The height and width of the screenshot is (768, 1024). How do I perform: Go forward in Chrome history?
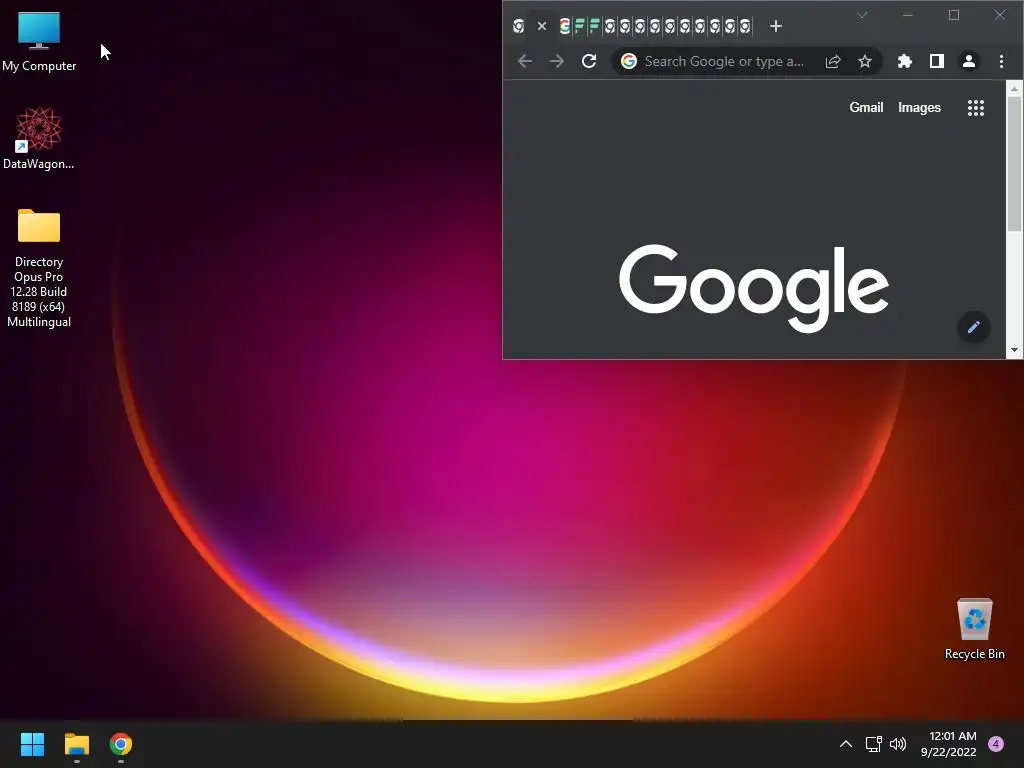click(x=557, y=61)
